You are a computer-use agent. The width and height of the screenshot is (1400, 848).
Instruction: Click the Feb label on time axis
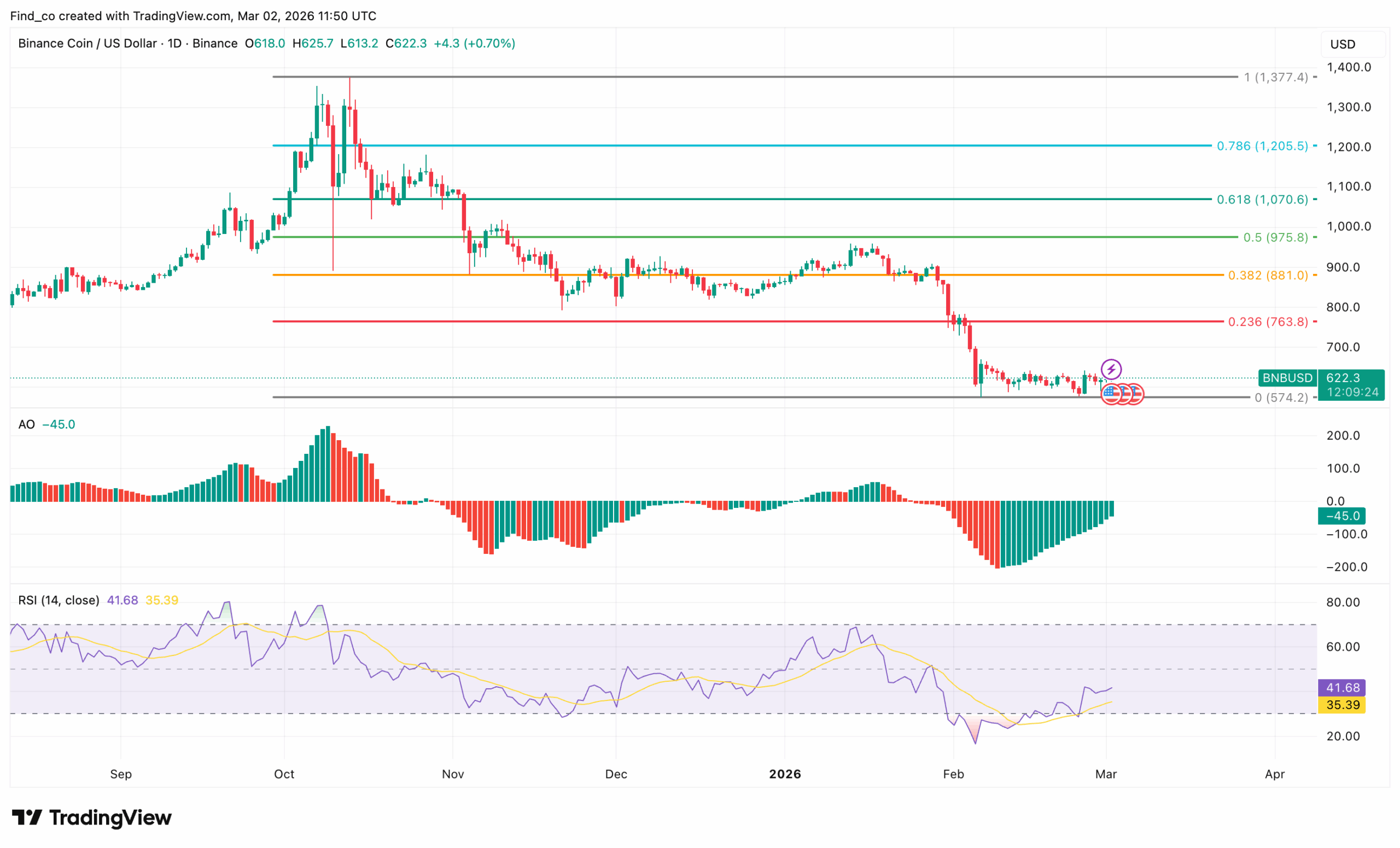[953, 774]
